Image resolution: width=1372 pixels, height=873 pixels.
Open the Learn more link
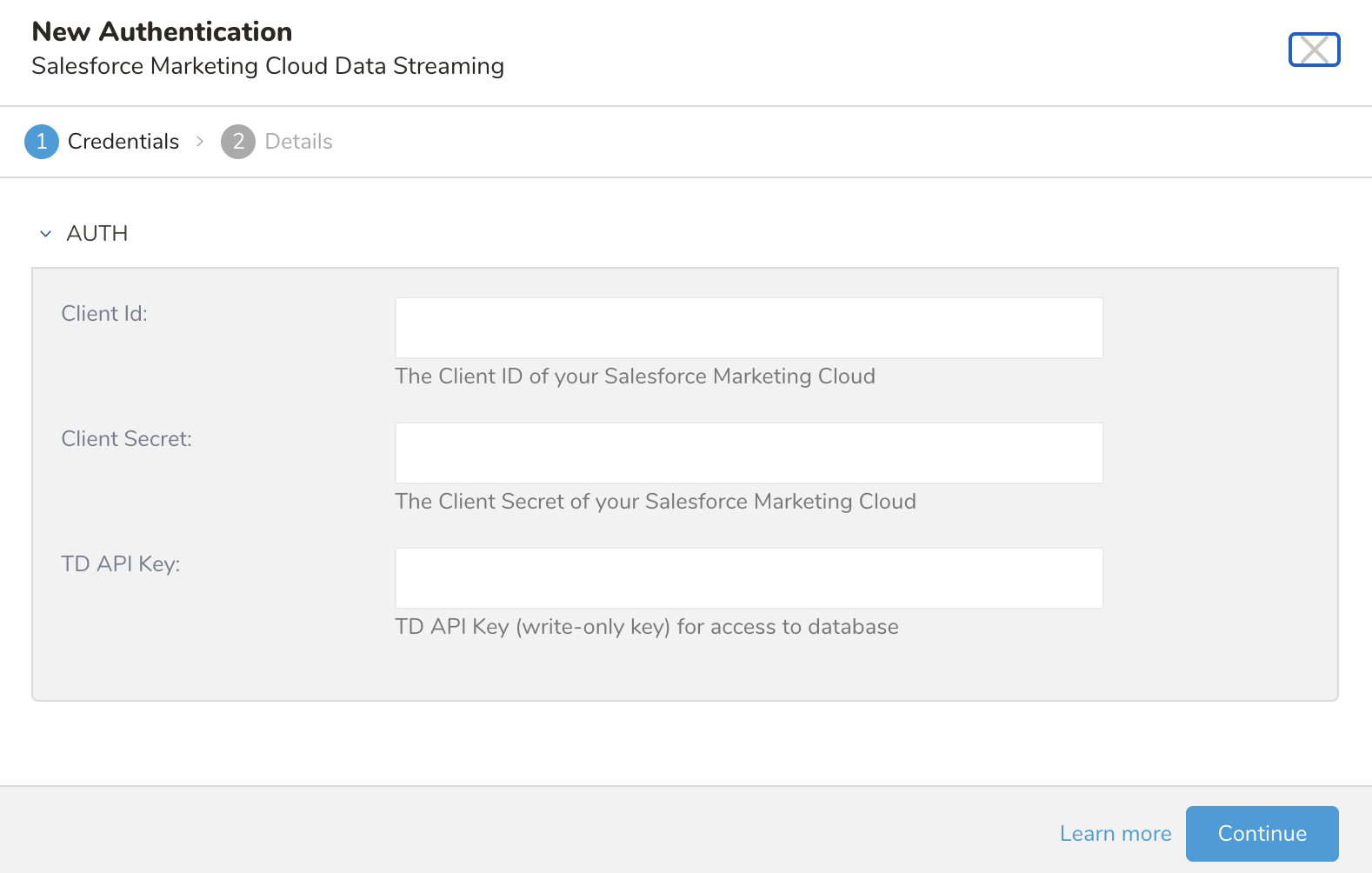pos(1116,834)
